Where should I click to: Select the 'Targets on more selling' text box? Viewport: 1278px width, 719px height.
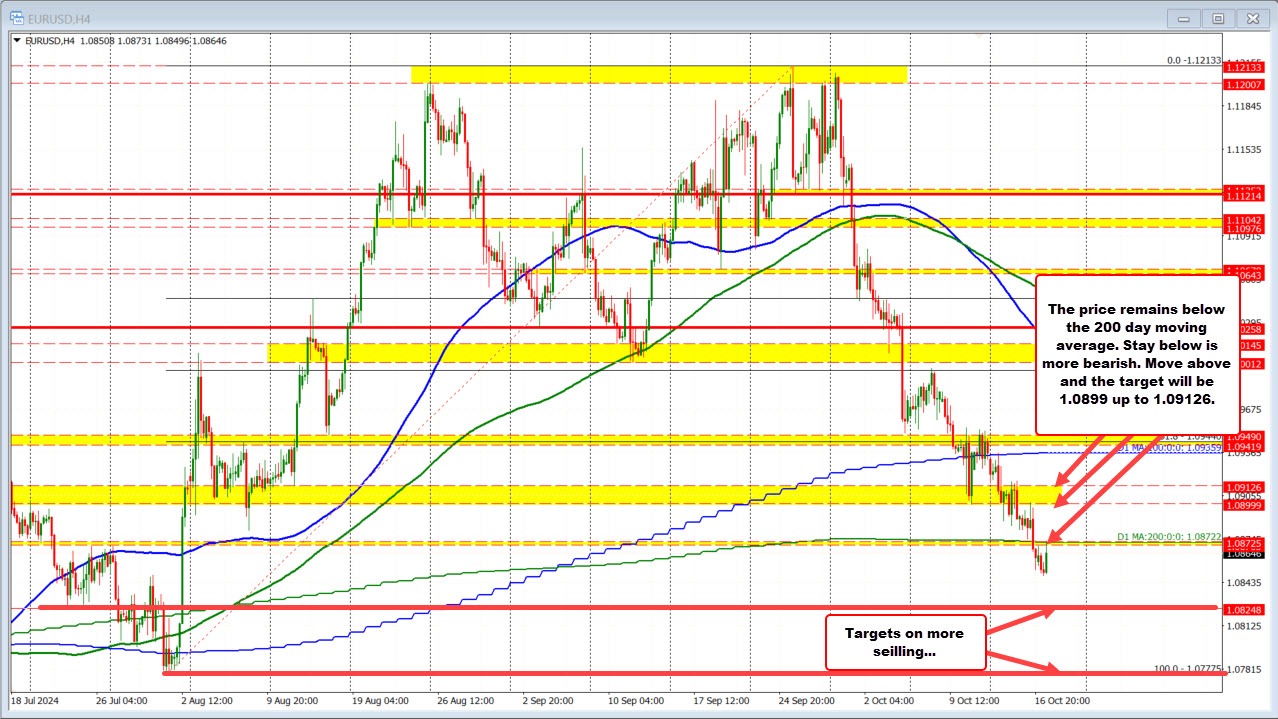click(x=905, y=642)
